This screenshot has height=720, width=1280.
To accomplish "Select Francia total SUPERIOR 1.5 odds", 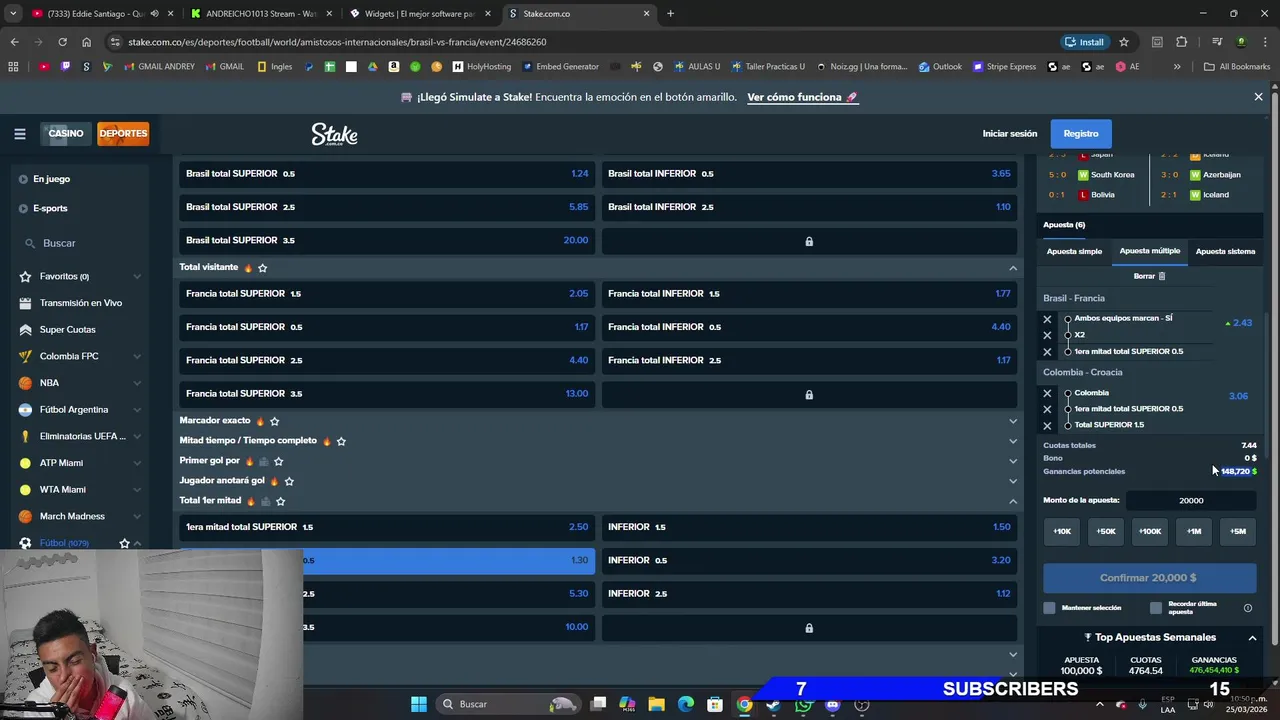I will coord(387,294).
